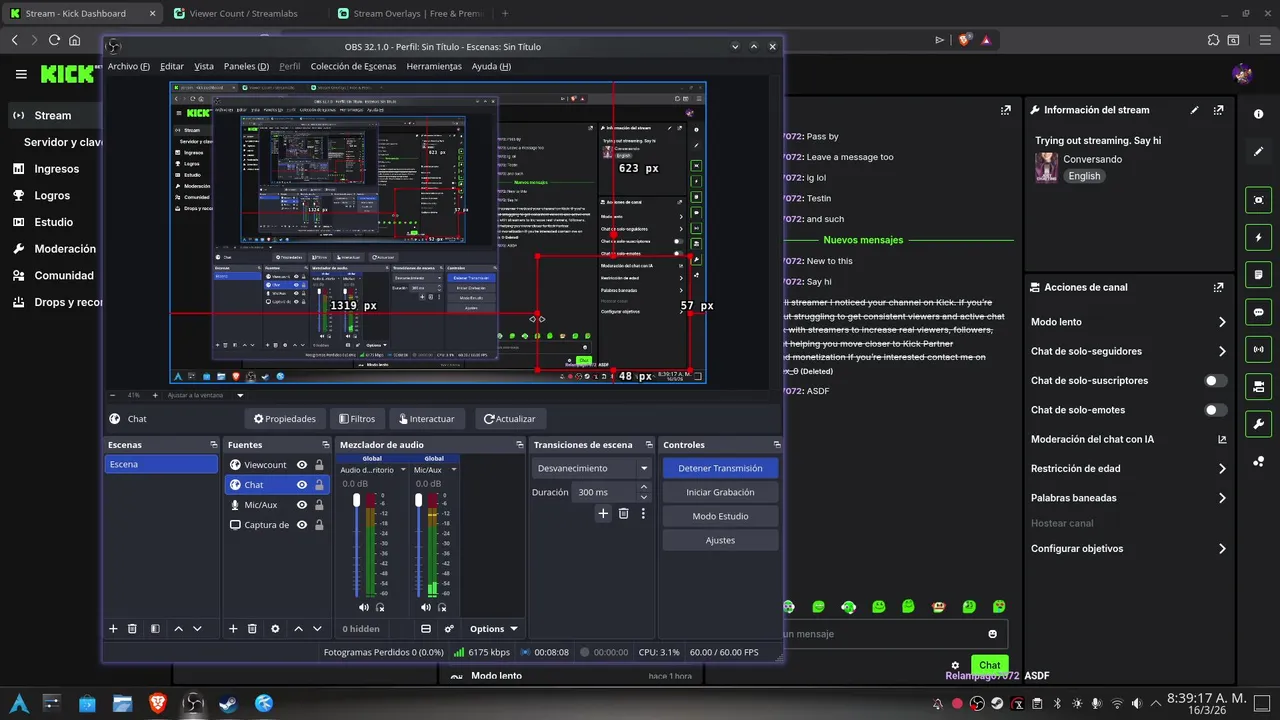The image size is (1280, 720).
Task: Toggle visibility of the Viewcount source
Action: [x=301, y=465]
